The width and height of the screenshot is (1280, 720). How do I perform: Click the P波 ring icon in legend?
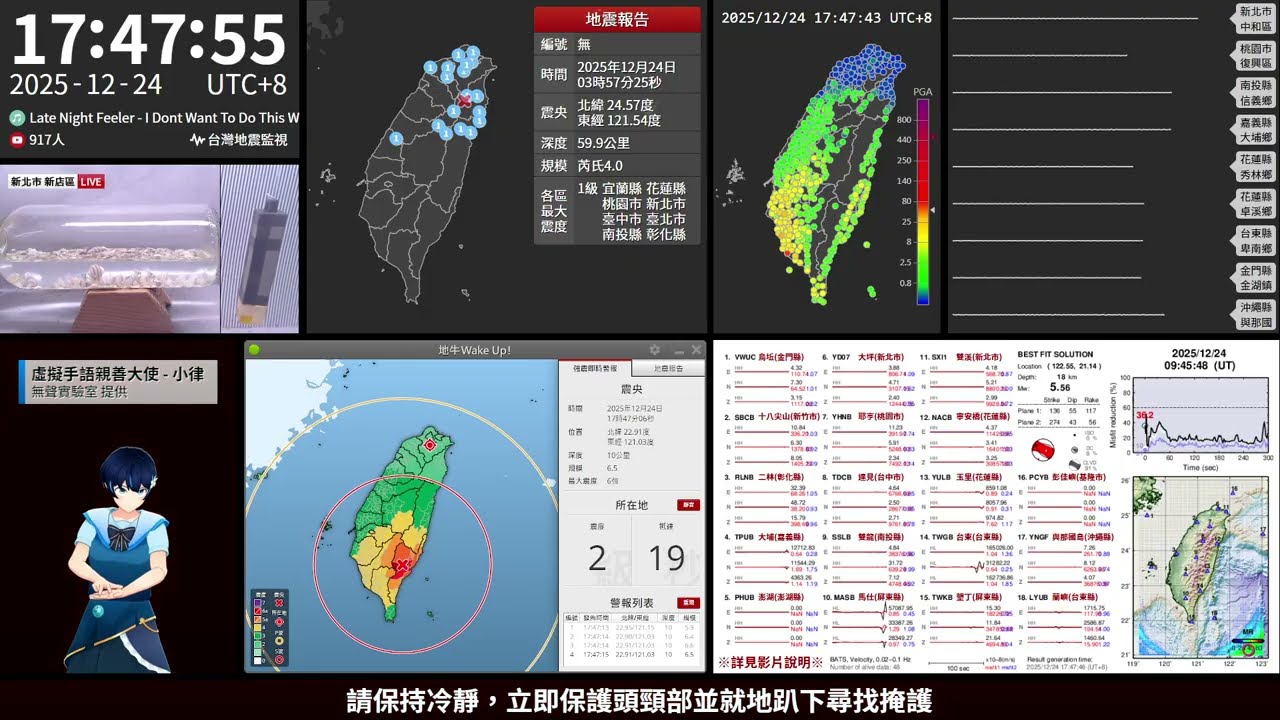coord(279,641)
